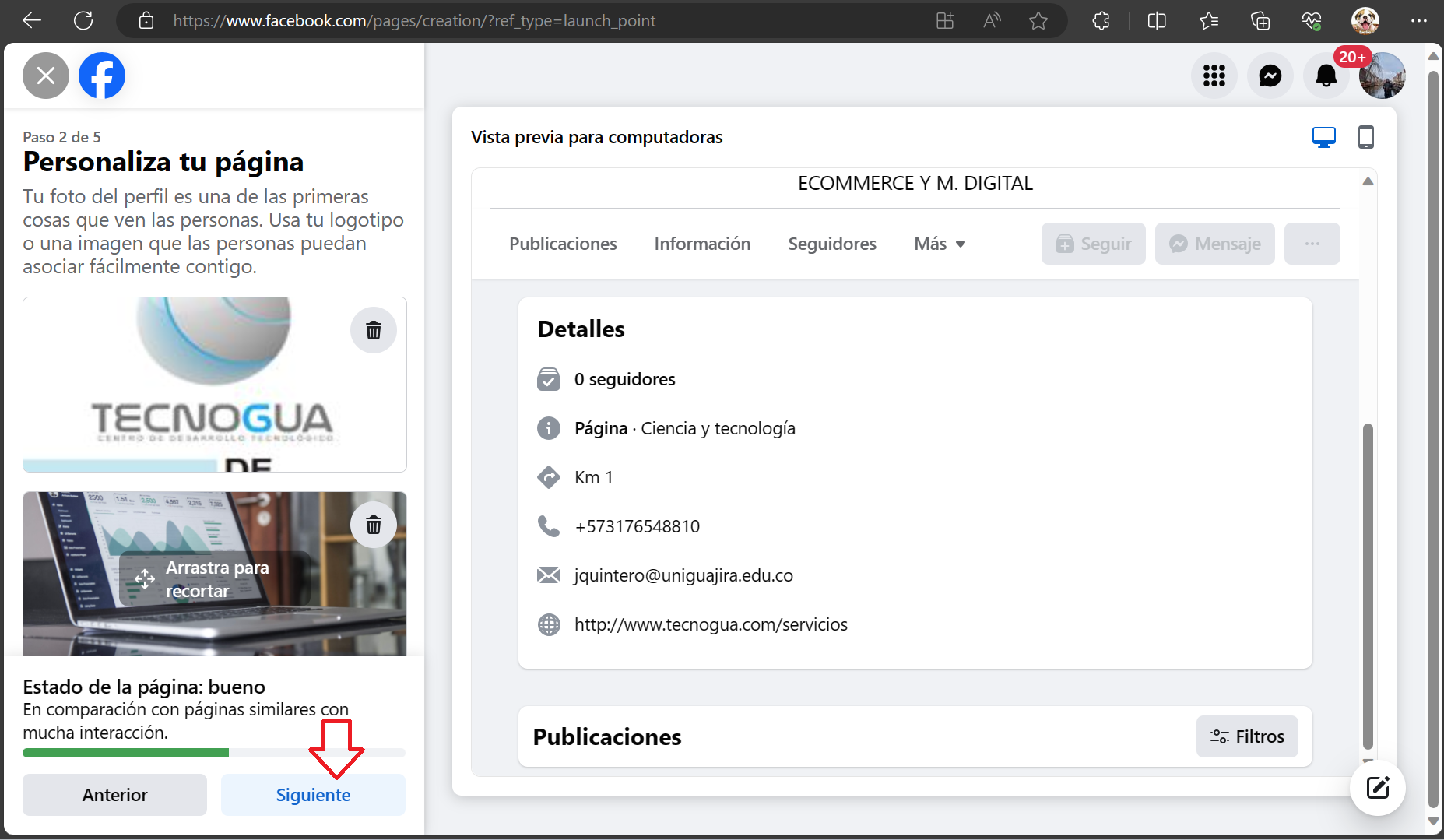Switch to desktop preview mode
Viewport: 1444px width, 840px height.
[1323, 137]
